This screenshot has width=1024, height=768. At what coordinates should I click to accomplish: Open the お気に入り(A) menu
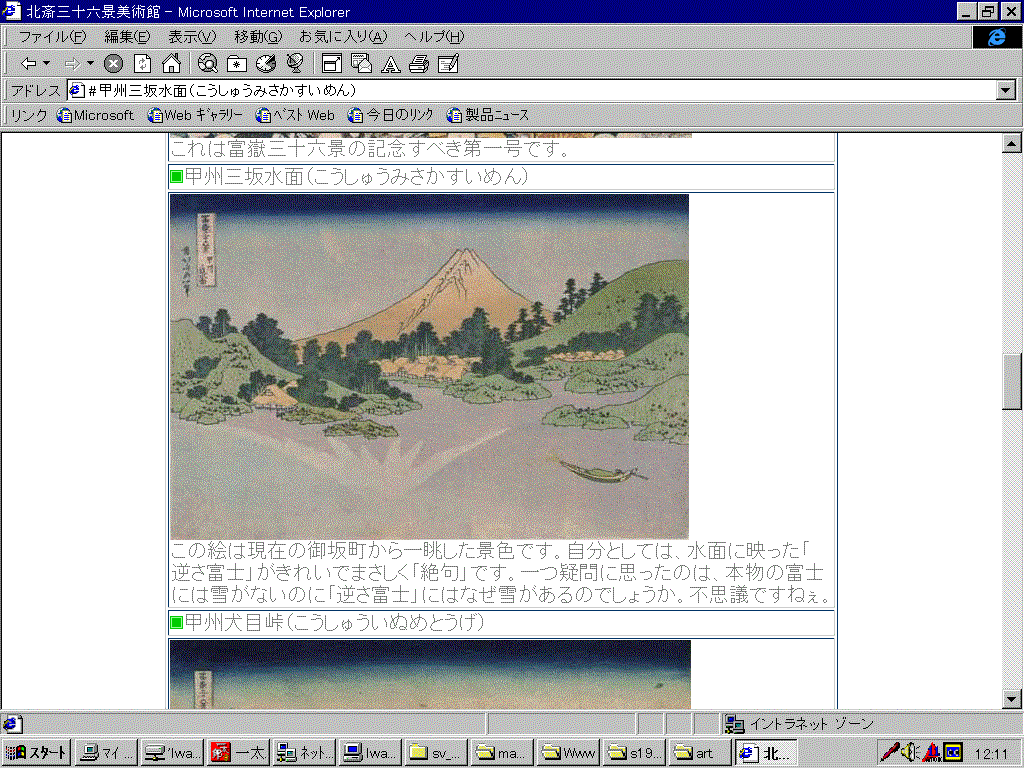coord(343,37)
